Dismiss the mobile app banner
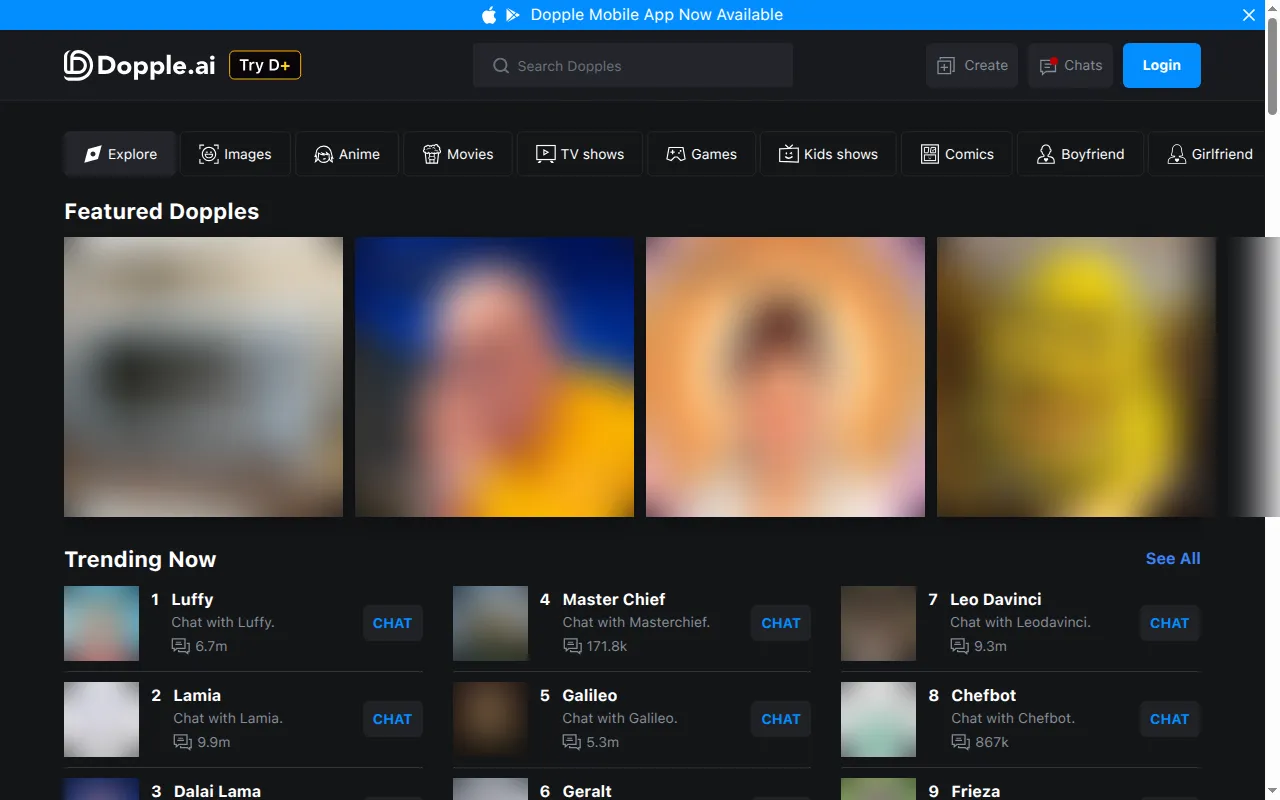Screen dimensions: 1280x800 coord(1249,15)
